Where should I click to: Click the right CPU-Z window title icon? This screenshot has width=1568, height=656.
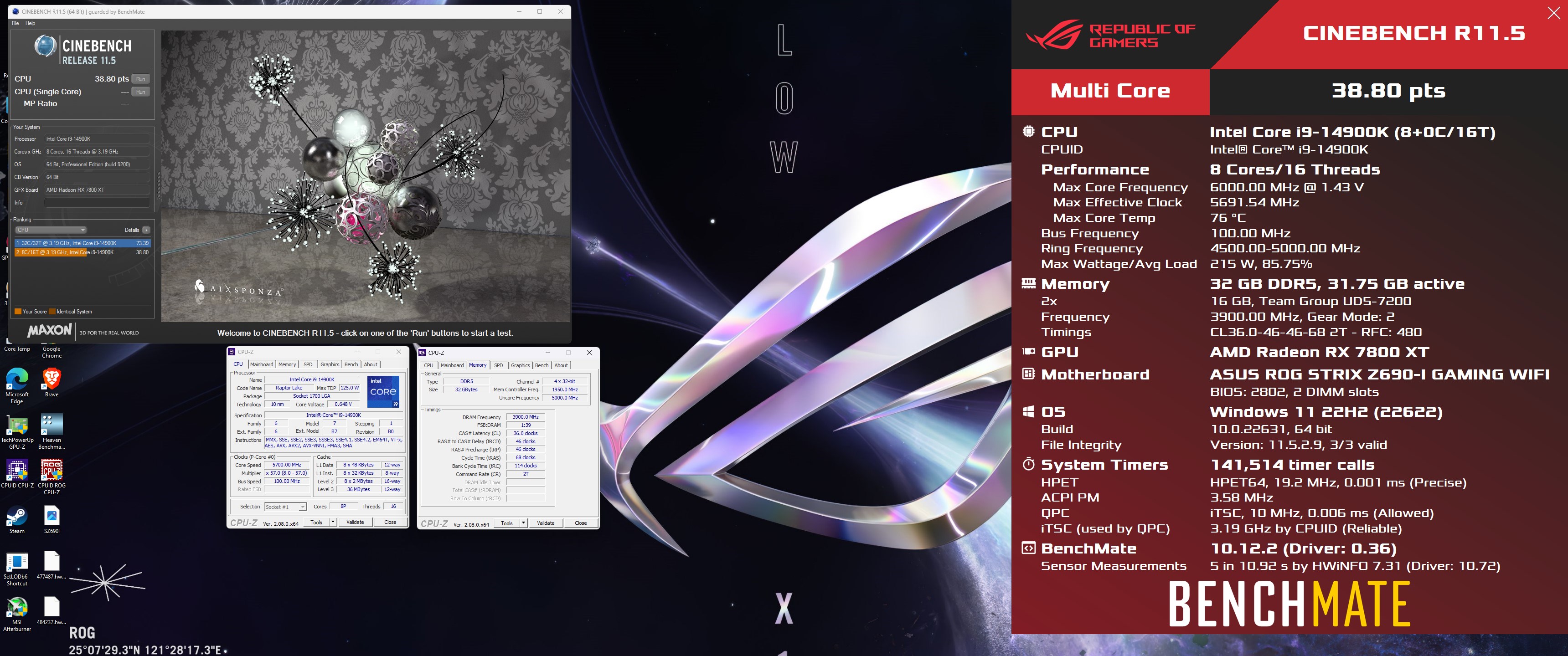[423, 353]
